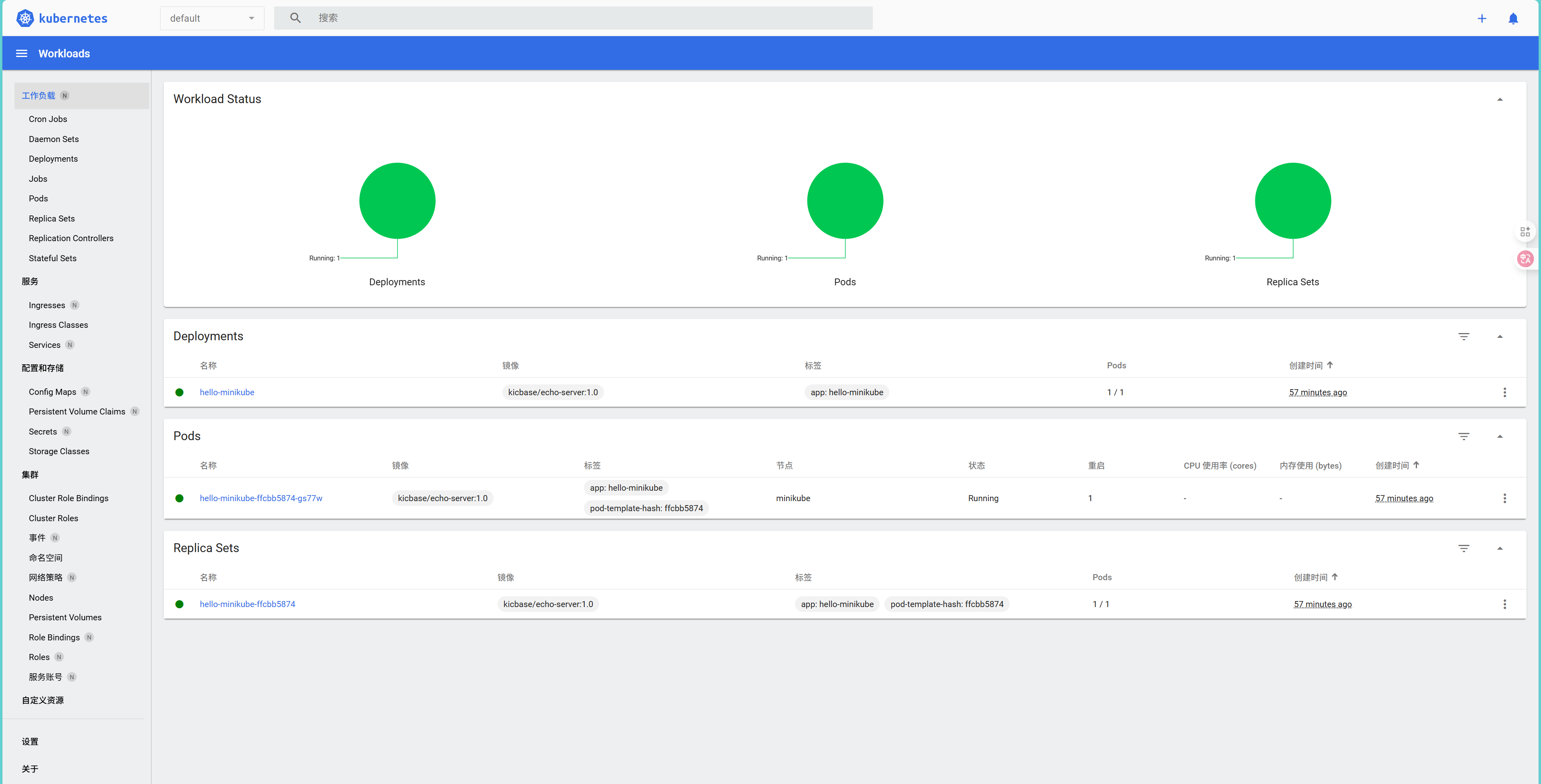
Task: Click the pod-template-hash chip in Replica Sets
Action: click(947, 604)
